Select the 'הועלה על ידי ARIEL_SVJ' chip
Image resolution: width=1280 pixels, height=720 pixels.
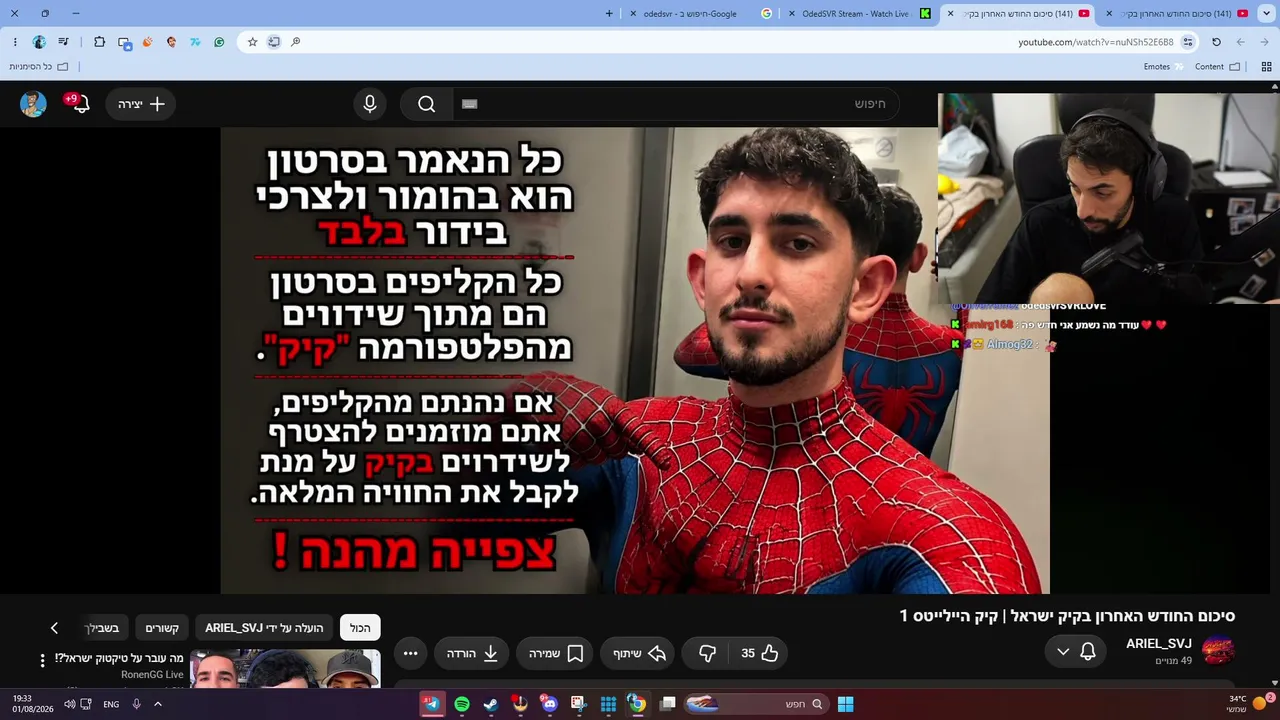(x=264, y=628)
